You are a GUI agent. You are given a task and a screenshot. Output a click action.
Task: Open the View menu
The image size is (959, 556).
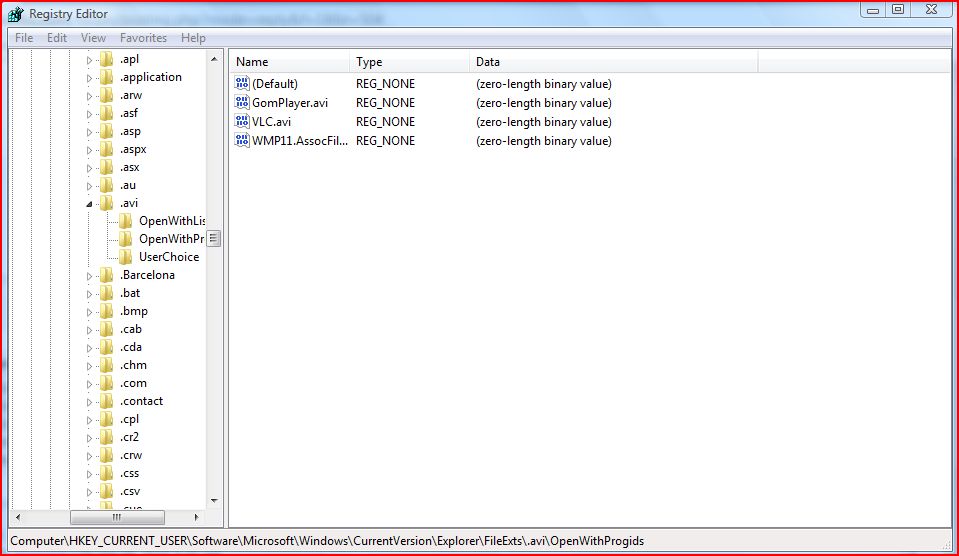pos(93,38)
